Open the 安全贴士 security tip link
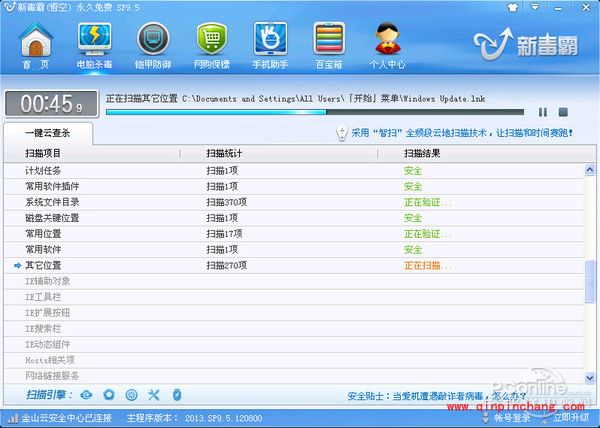 tap(437, 396)
